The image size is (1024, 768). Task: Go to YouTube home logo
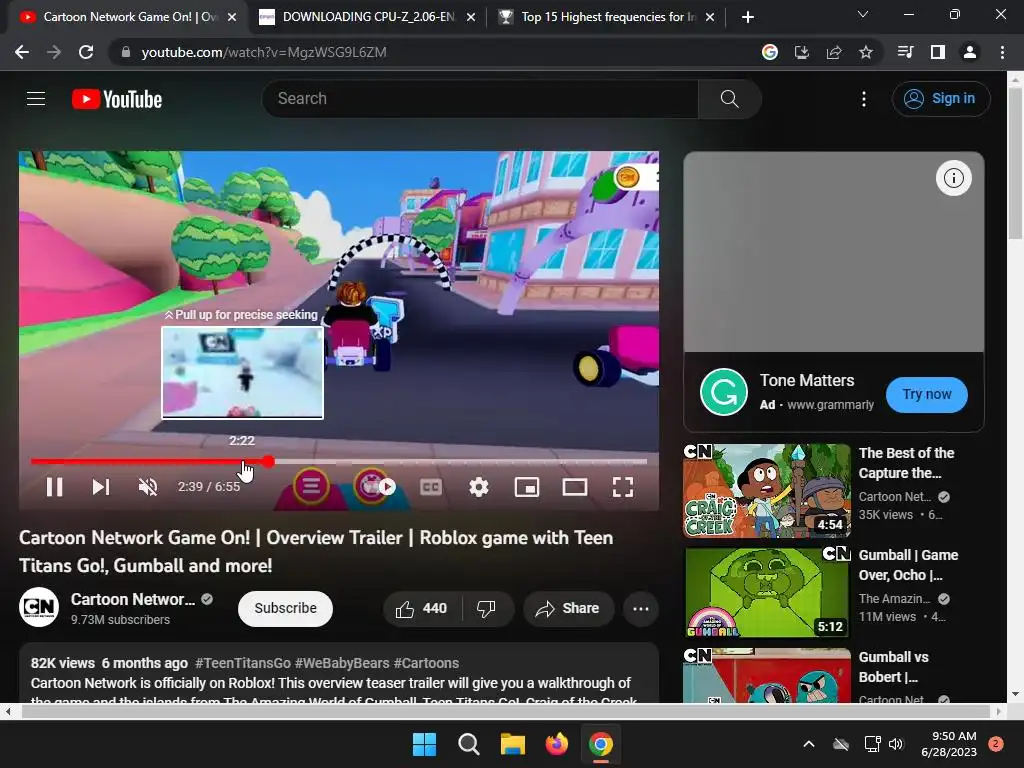point(117,99)
